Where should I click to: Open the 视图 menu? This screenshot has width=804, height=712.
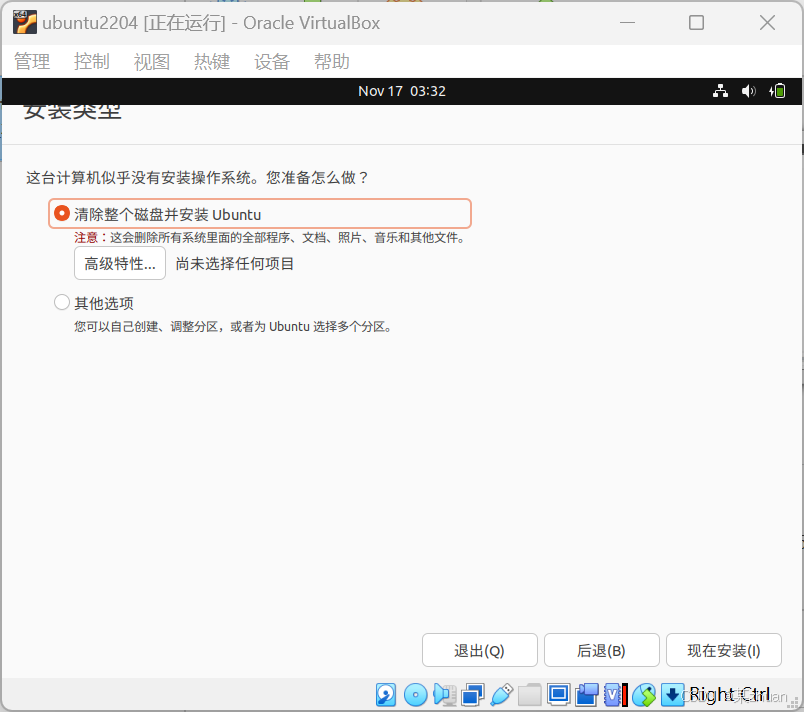tap(152, 62)
